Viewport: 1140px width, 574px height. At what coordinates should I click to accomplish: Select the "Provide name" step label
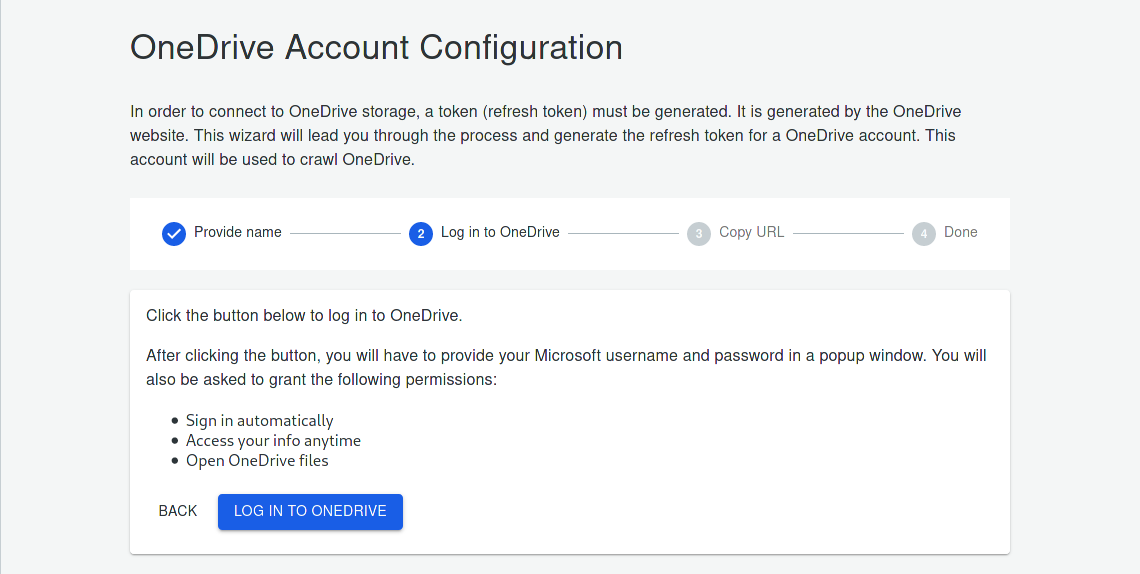coord(238,232)
